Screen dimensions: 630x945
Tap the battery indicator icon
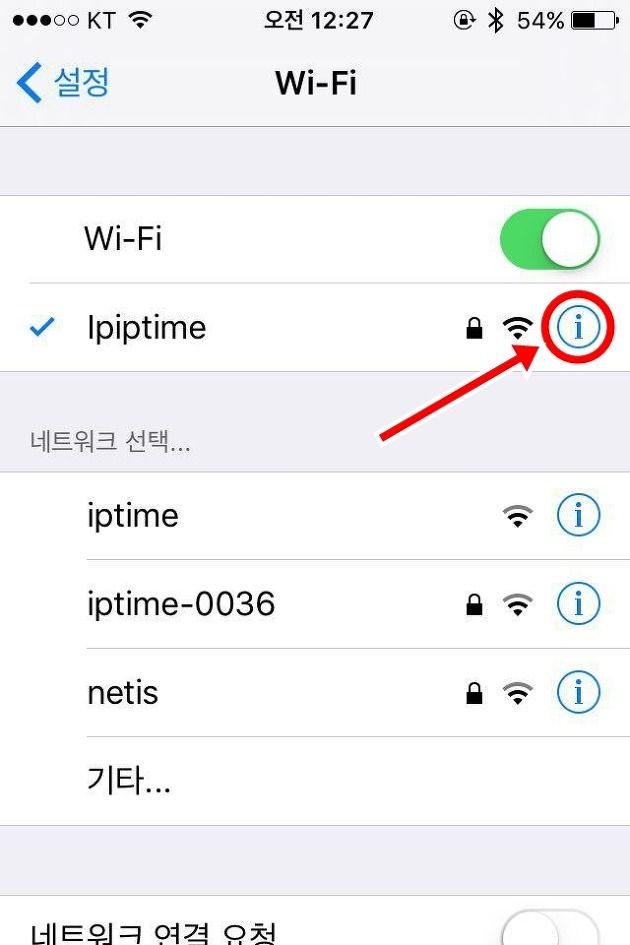pyautogui.click(x=594, y=20)
